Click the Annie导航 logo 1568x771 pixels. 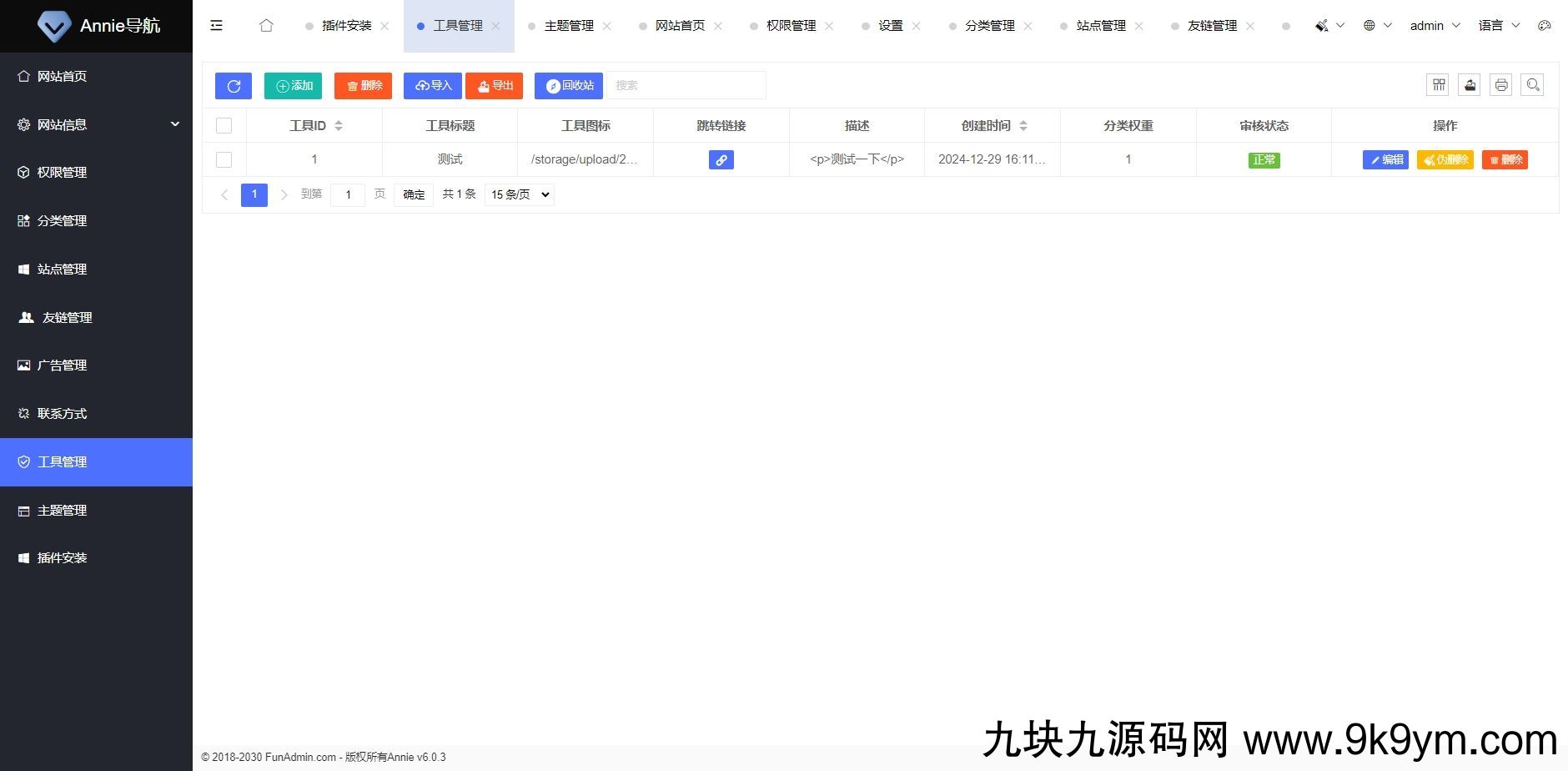coord(98,26)
